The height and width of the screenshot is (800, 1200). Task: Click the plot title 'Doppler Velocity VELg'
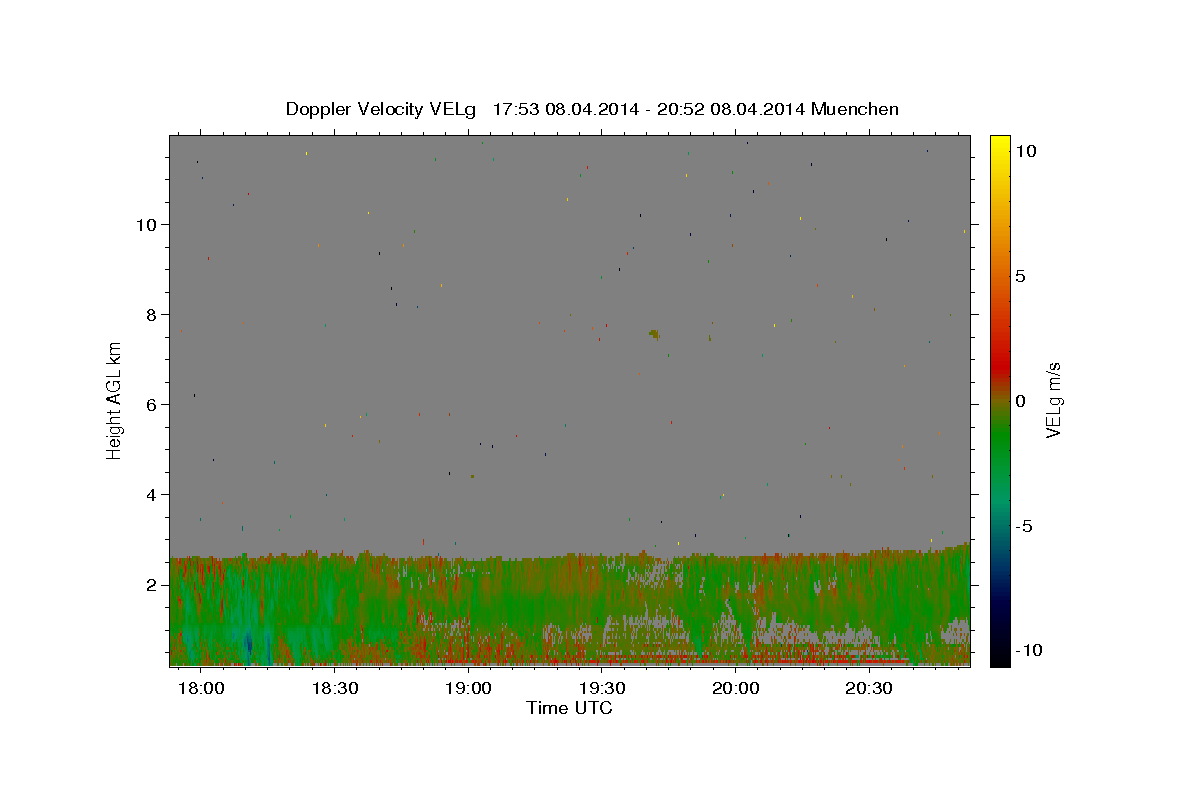click(381, 109)
